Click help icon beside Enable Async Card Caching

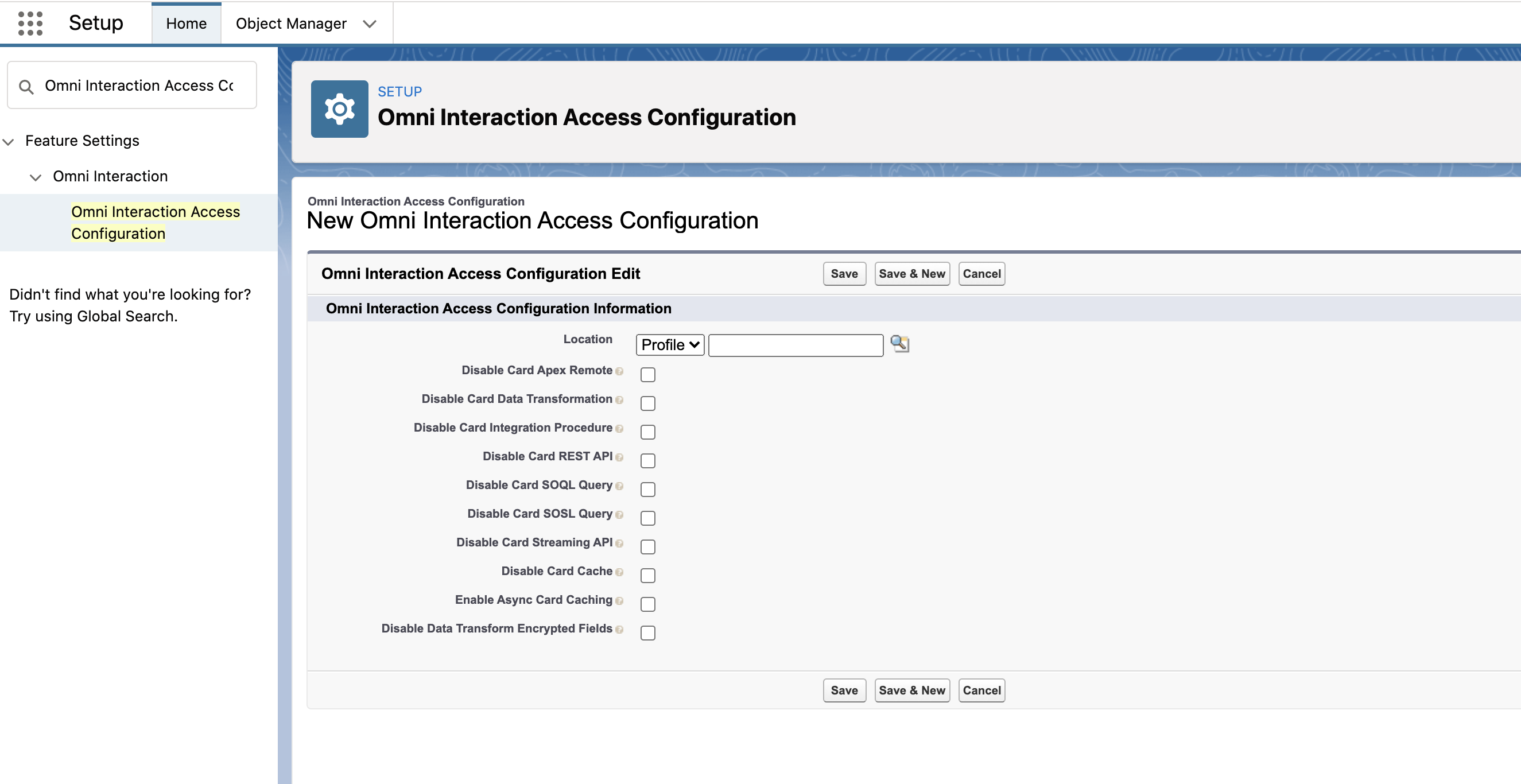click(619, 601)
